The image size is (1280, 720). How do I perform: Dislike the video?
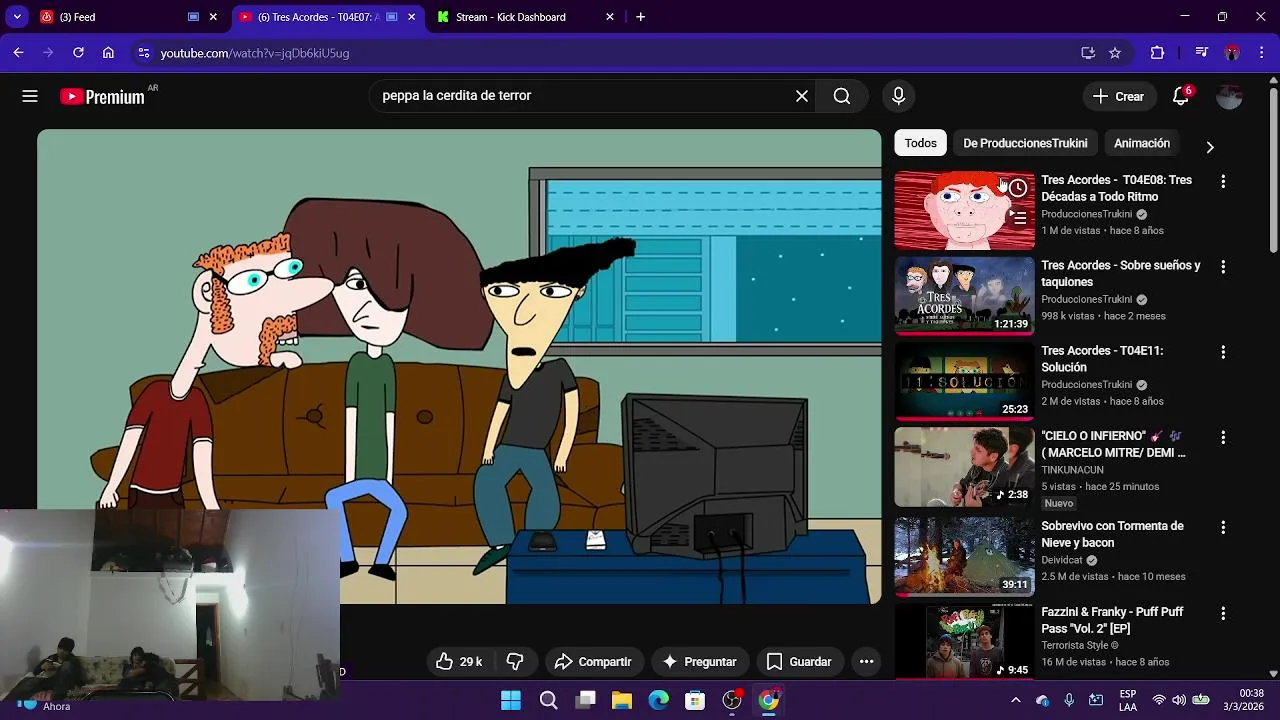pyautogui.click(x=515, y=662)
